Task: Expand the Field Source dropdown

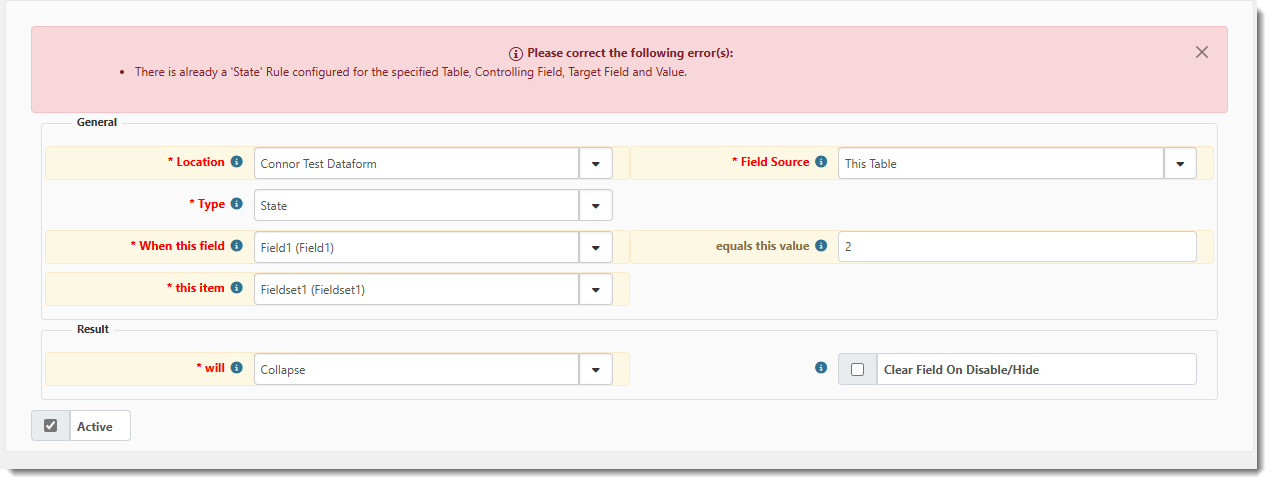Action: coord(1179,163)
